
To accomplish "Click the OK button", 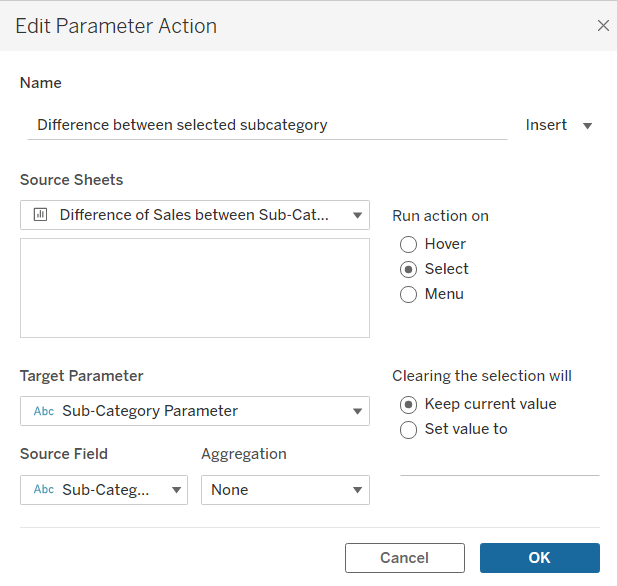I will click(539, 558).
